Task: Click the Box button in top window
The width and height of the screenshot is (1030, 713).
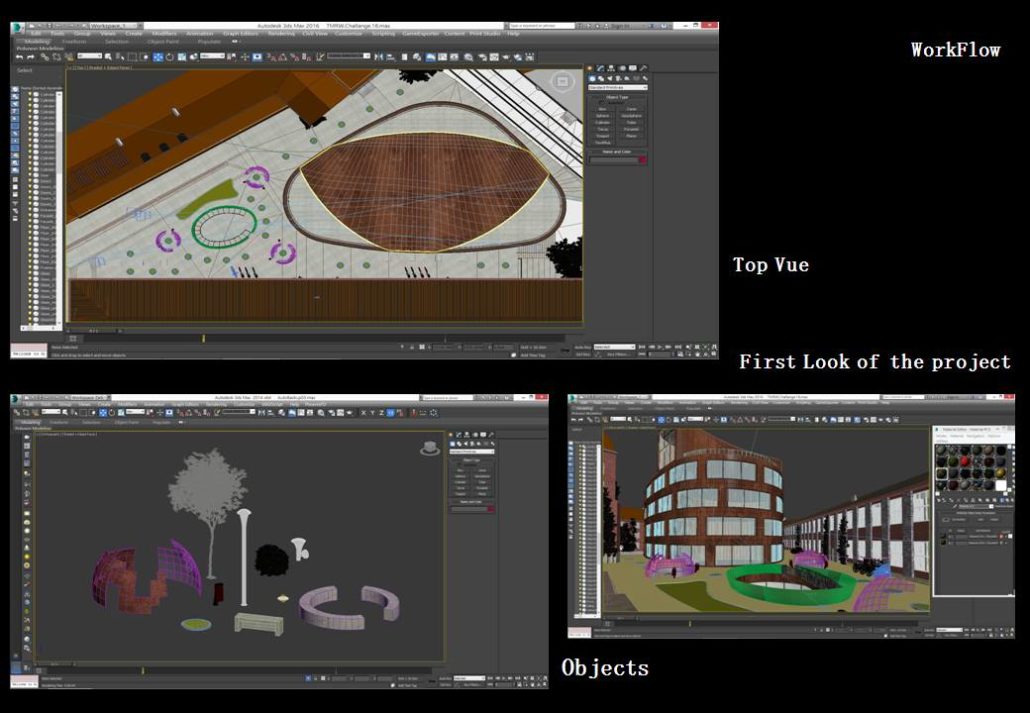Action: [x=603, y=109]
